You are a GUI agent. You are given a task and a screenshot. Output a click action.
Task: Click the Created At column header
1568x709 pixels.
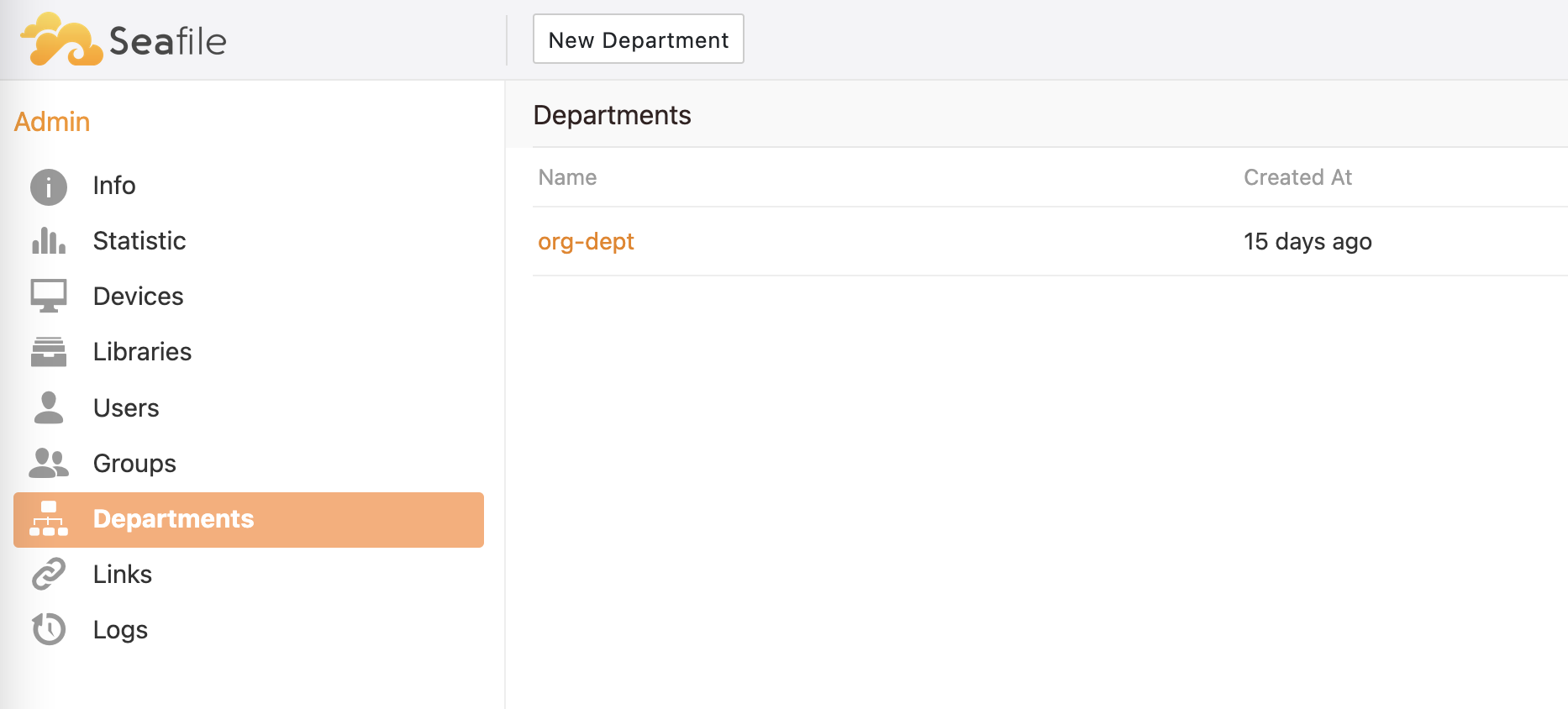[1297, 177]
